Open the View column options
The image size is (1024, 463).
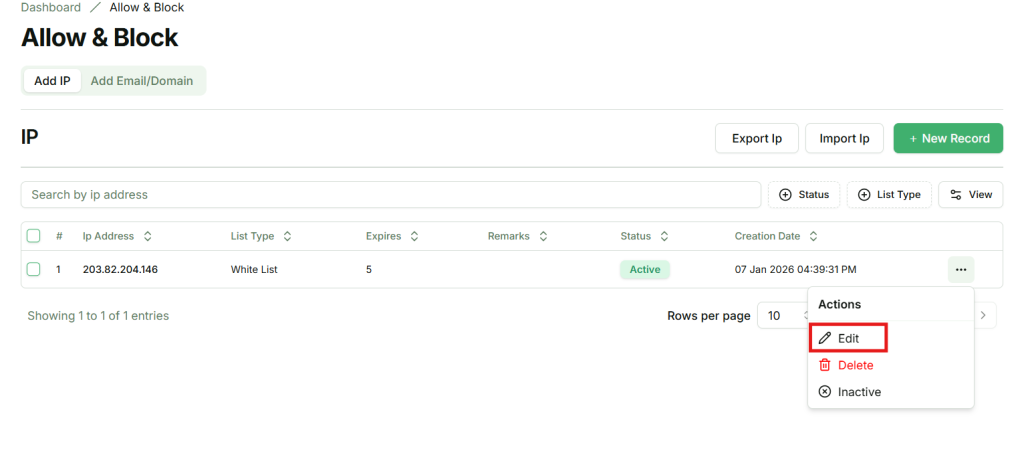(x=970, y=194)
